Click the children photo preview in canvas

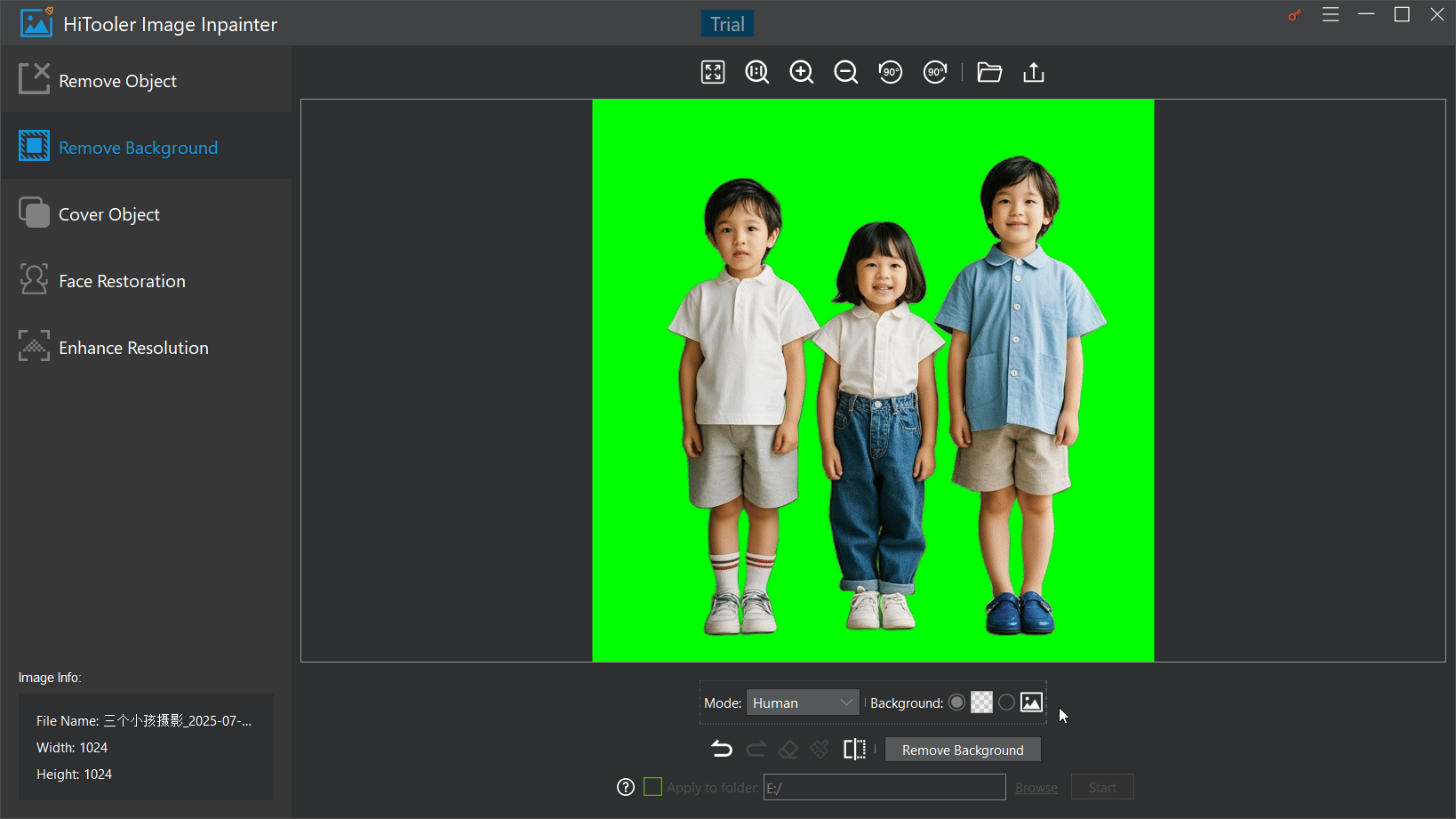tap(873, 381)
